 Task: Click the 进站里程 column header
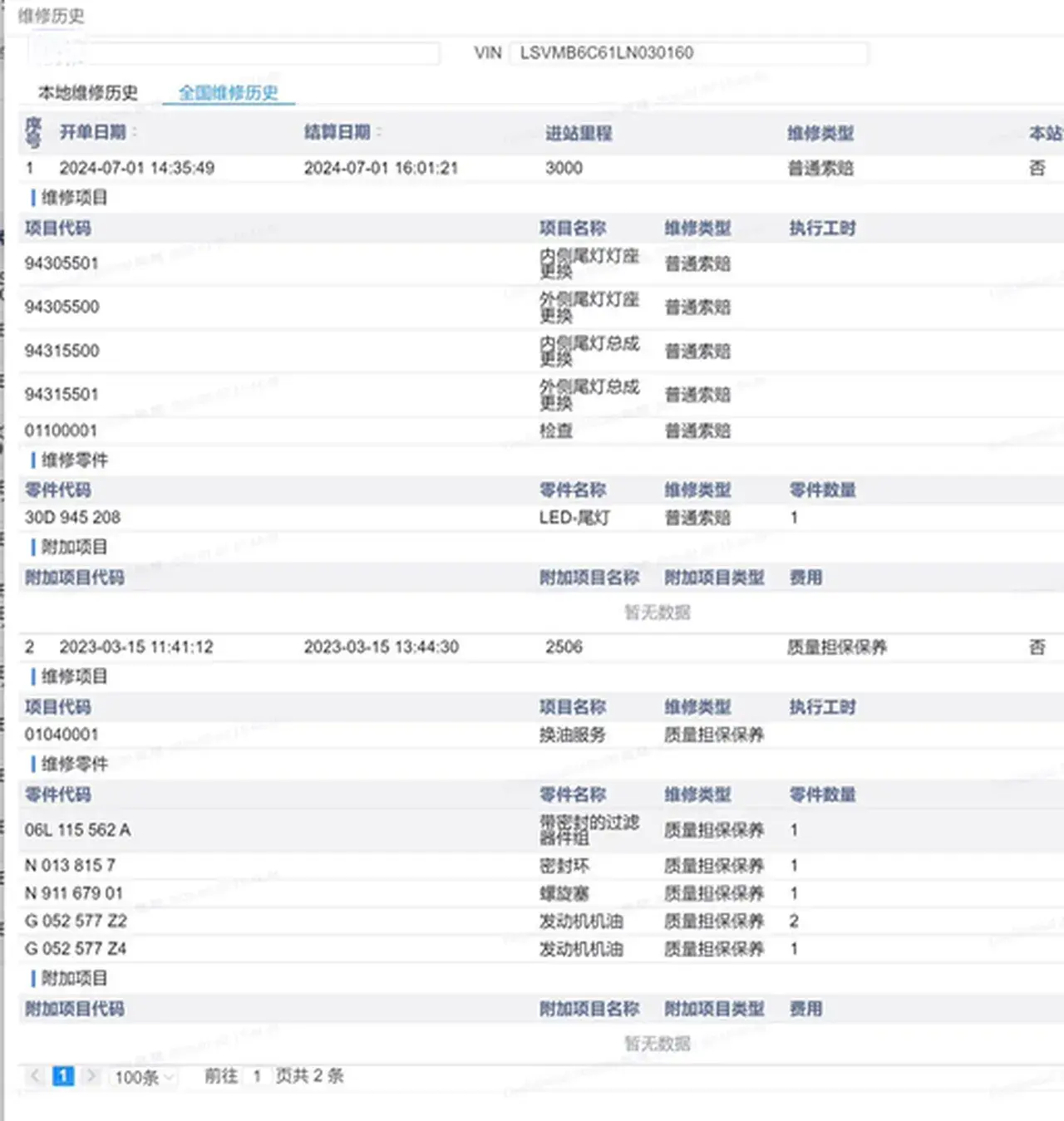(x=579, y=133)
